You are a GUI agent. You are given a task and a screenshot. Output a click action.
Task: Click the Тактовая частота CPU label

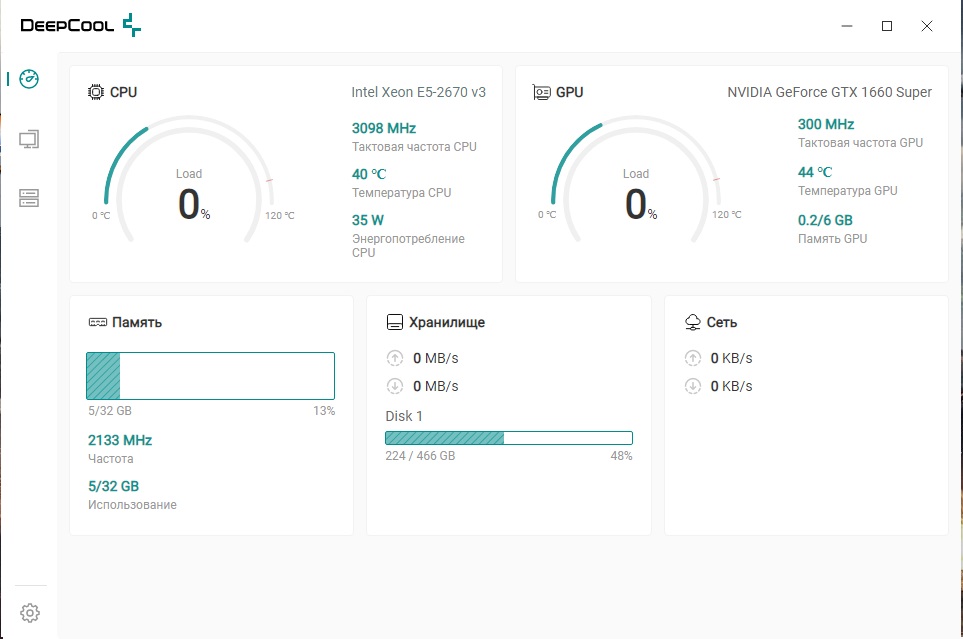point(415,147)
